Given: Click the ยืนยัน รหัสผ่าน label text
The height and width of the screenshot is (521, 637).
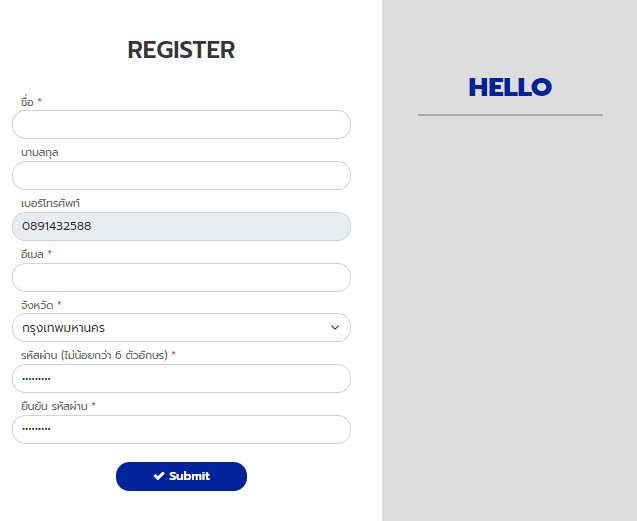Looking at the screenshot, I should point(54,406).
